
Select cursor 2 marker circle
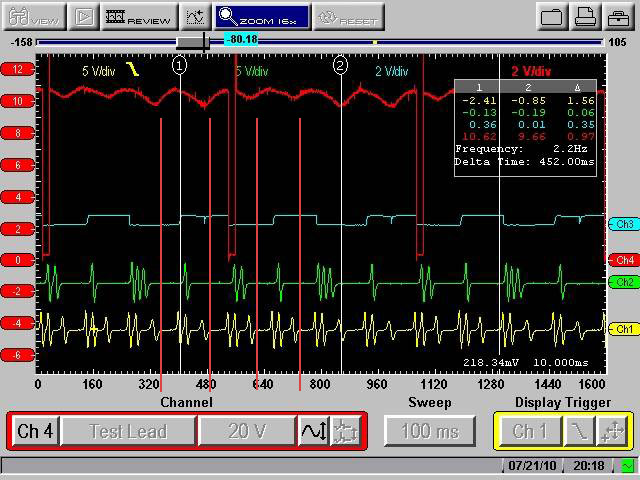(340, 65)
